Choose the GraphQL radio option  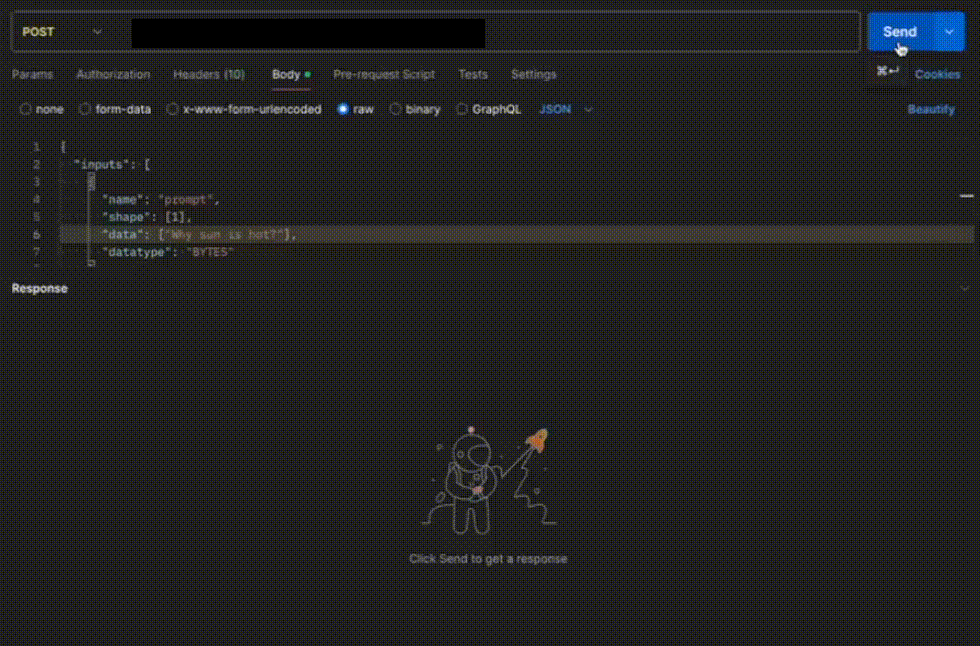click(x=462, y=109)
